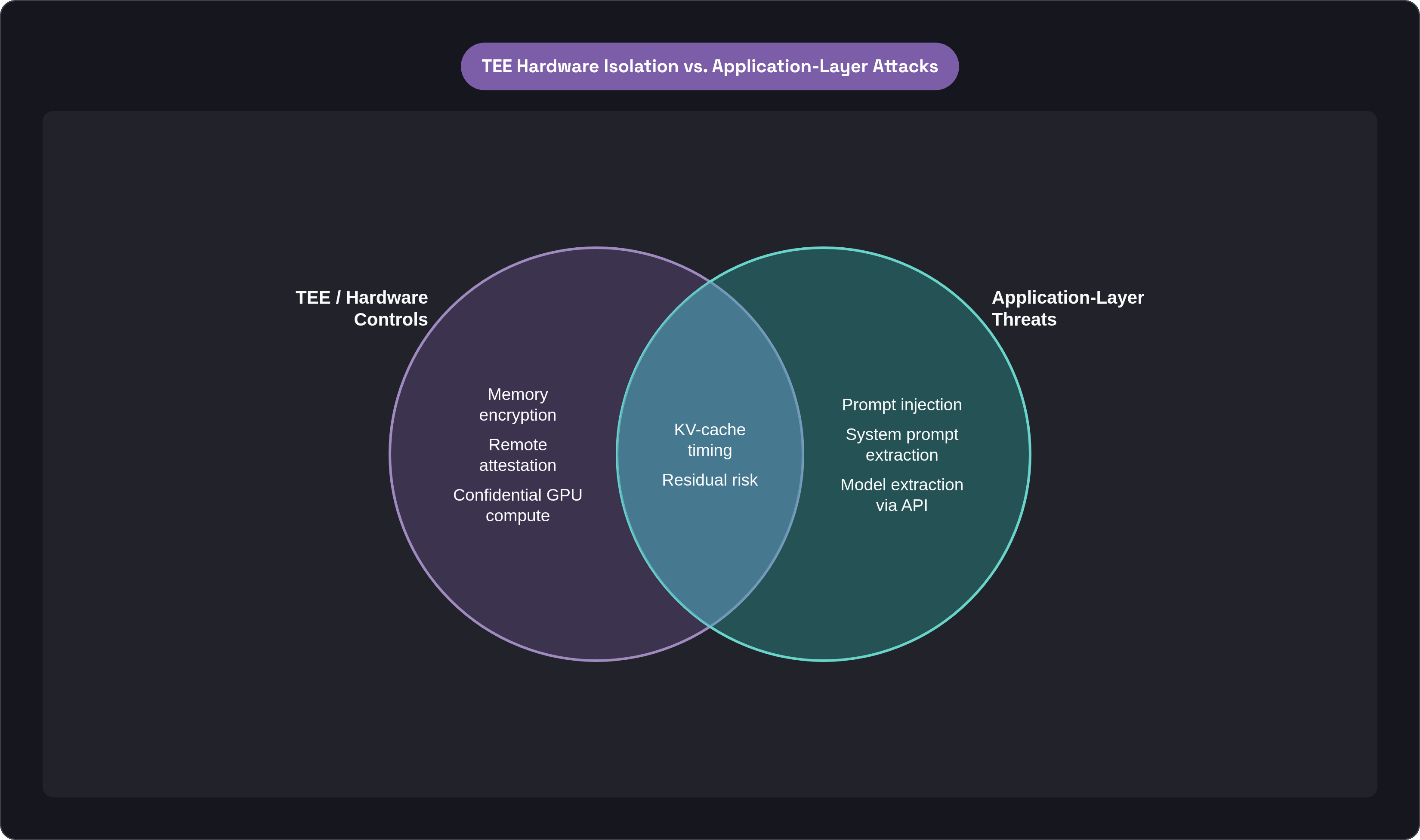Viewport: 1420px width, 840px height.
Task: Click the "Remote attestation" text
Action: 518,455
